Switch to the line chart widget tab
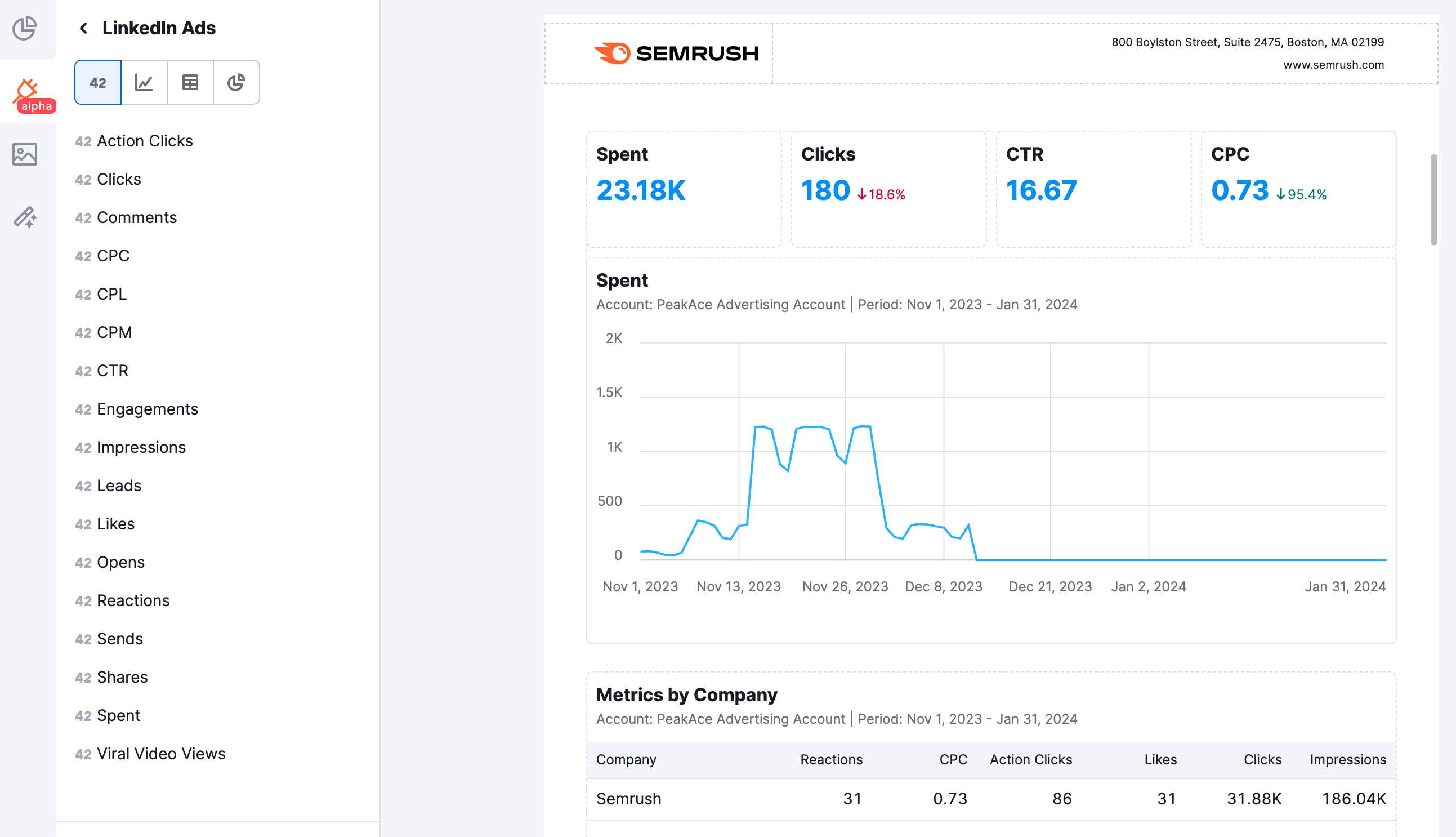 pyautogui.click(x=144, y=82)
